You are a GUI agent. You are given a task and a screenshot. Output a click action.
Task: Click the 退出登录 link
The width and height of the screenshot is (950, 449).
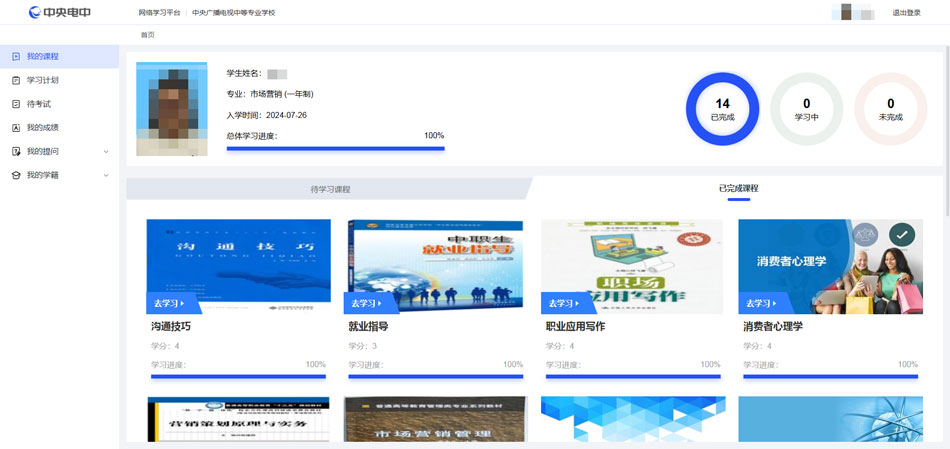pyautogui.click(x=906, y=13)
